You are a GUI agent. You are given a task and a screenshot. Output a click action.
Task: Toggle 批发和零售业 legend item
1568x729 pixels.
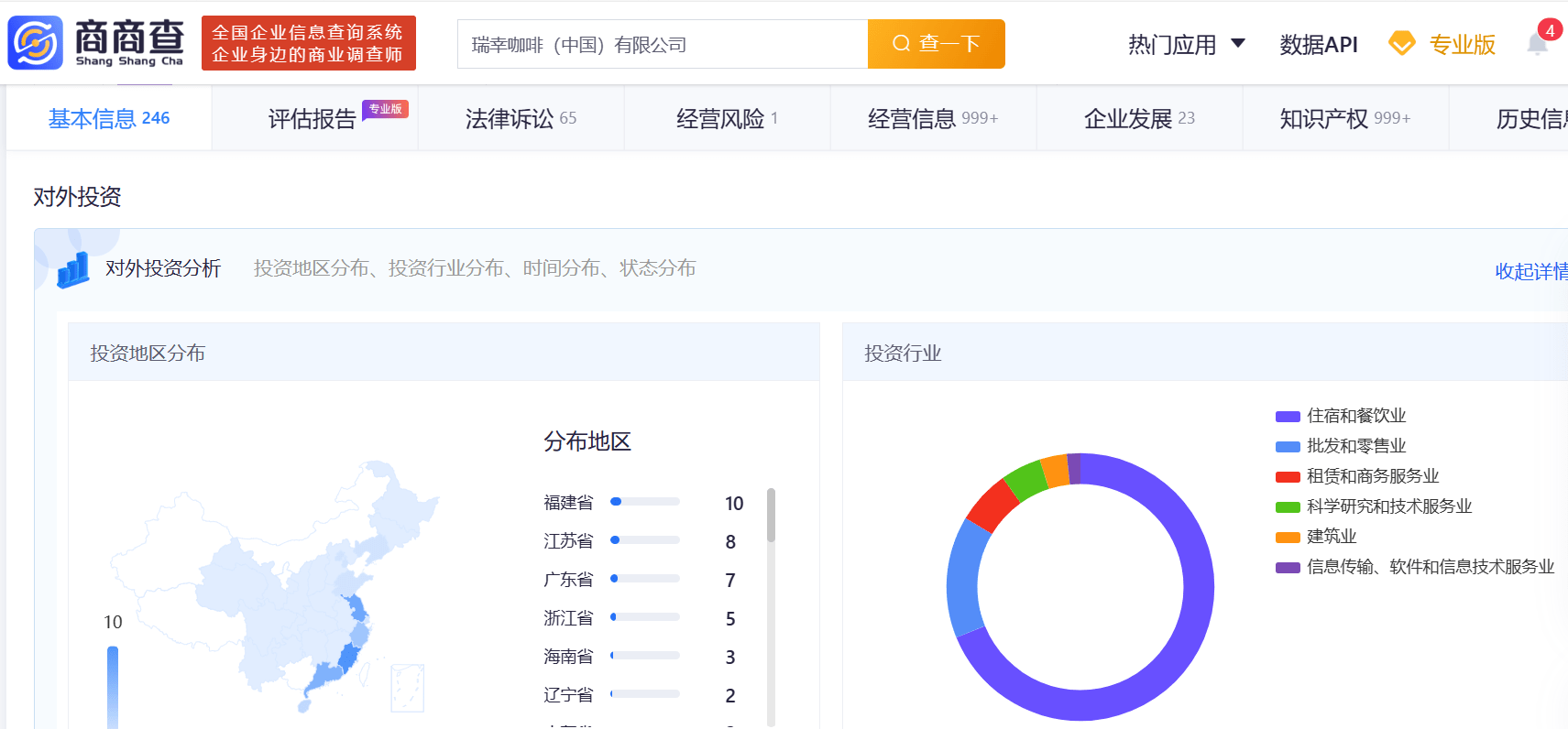pyautogui.click(x=1355, y=446)
